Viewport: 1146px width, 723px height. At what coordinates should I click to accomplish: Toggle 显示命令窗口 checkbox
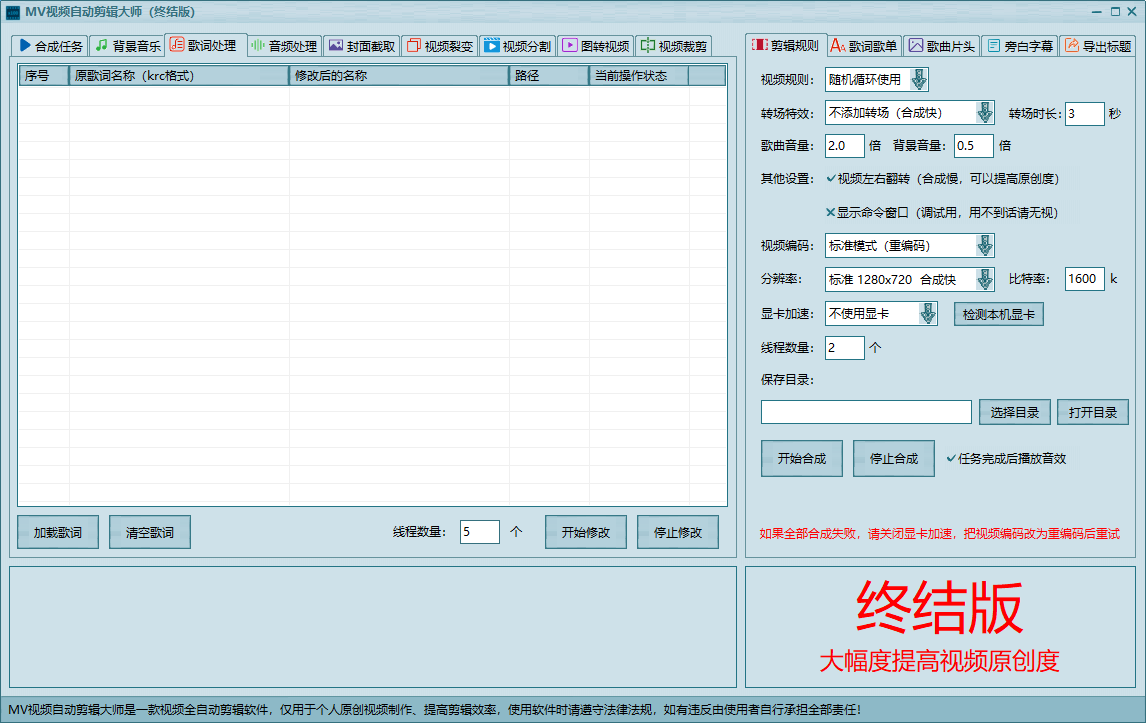pos(830,213)
